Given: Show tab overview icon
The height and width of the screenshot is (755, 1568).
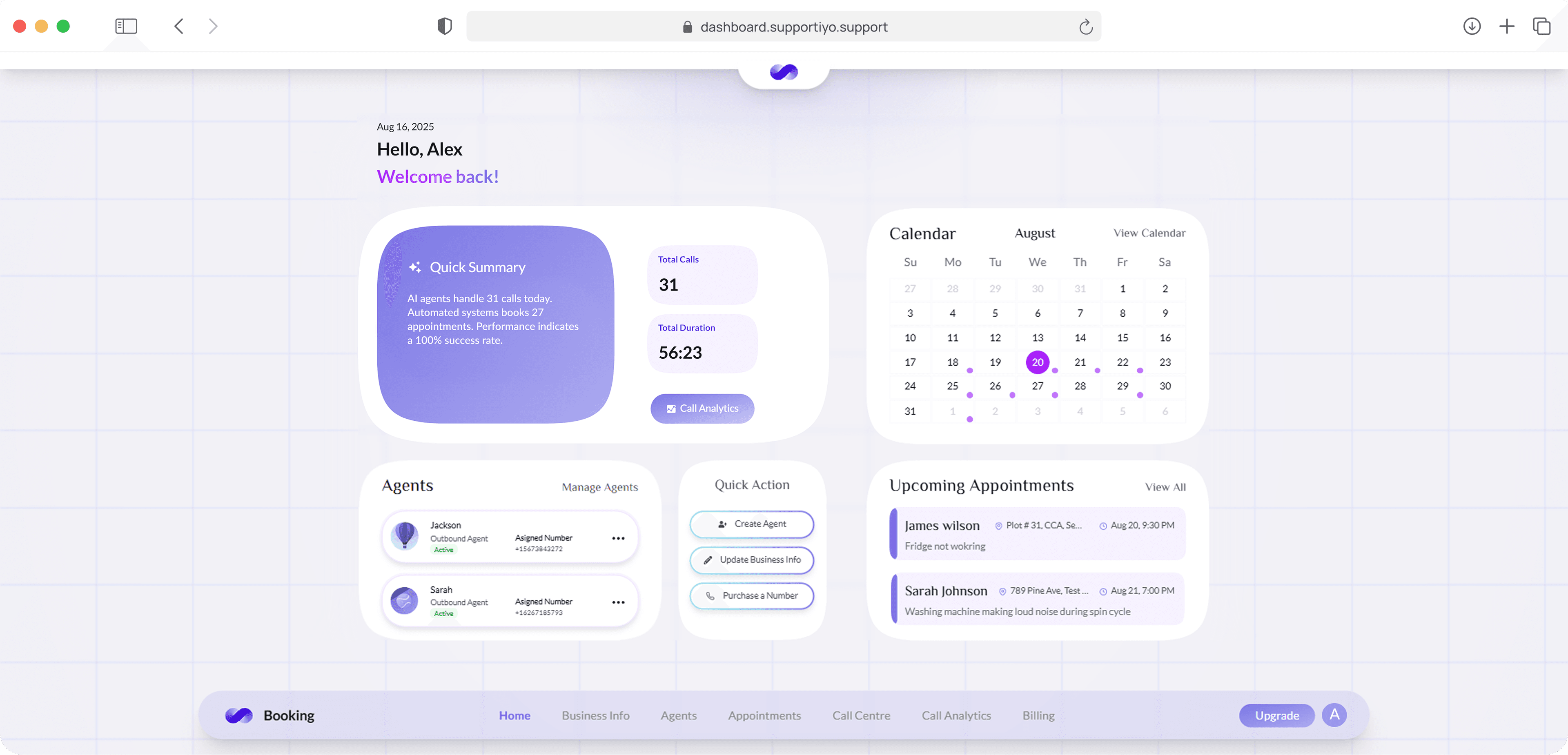Looking at the screenshot, I should pos(1541,26).
